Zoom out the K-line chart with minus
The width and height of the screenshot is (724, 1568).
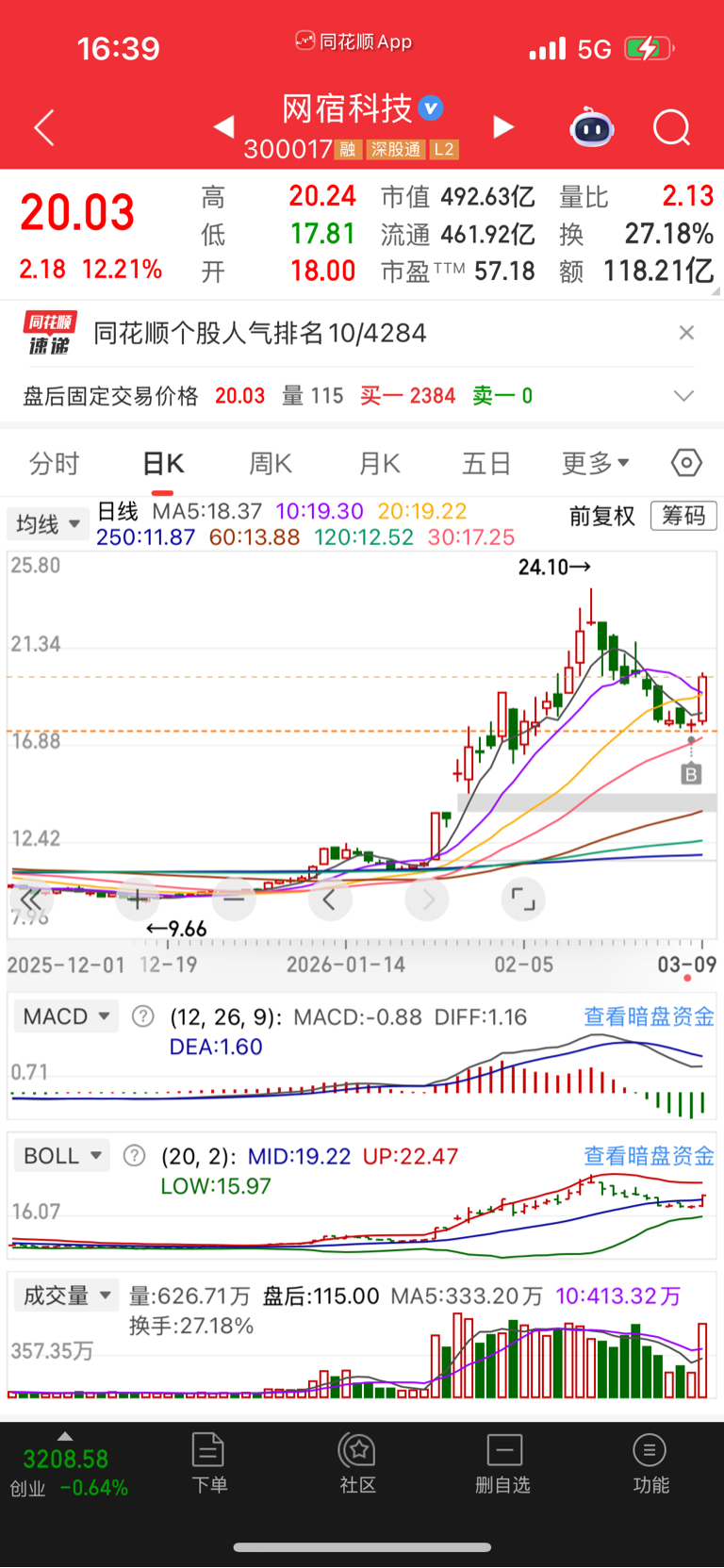234,900
